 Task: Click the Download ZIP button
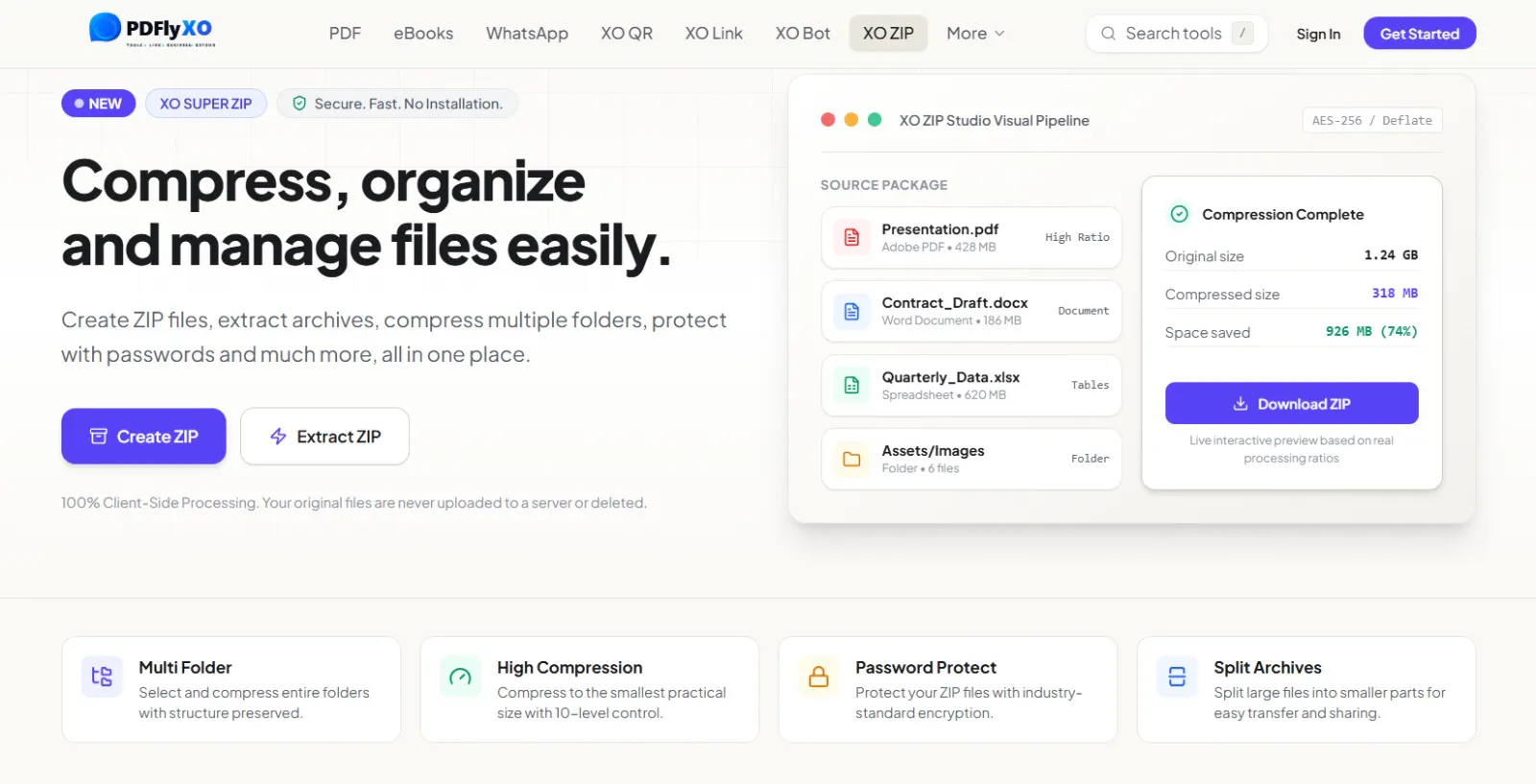click(1291, 404)
